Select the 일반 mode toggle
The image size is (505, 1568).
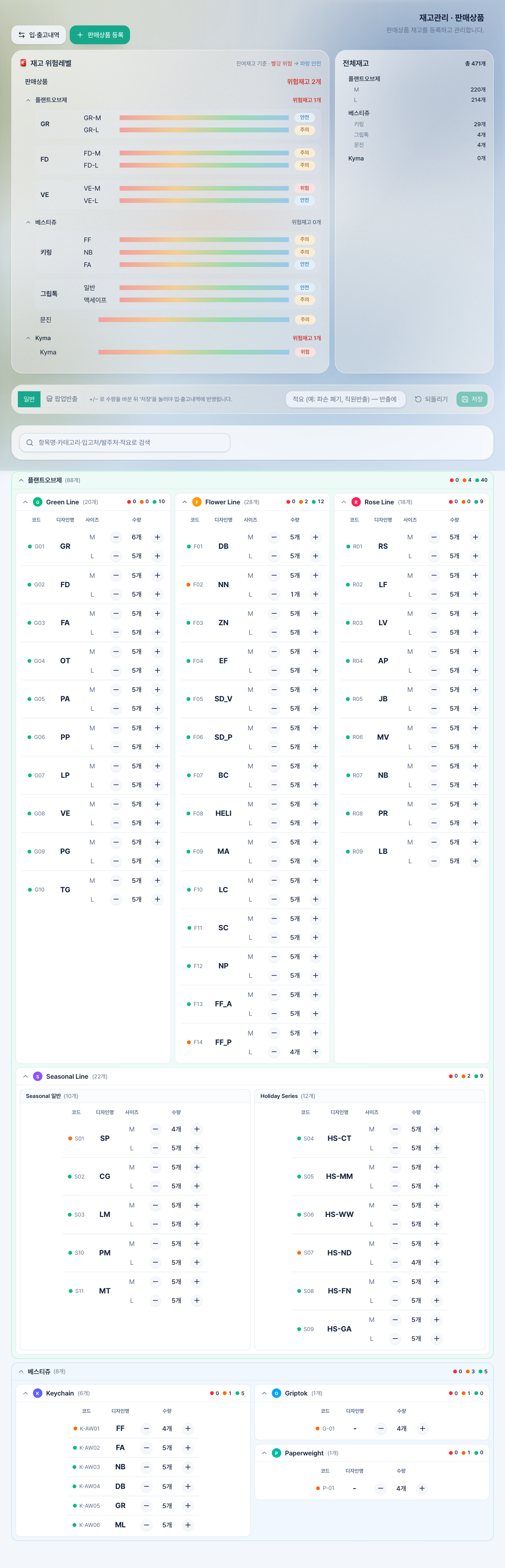point(29,399)
